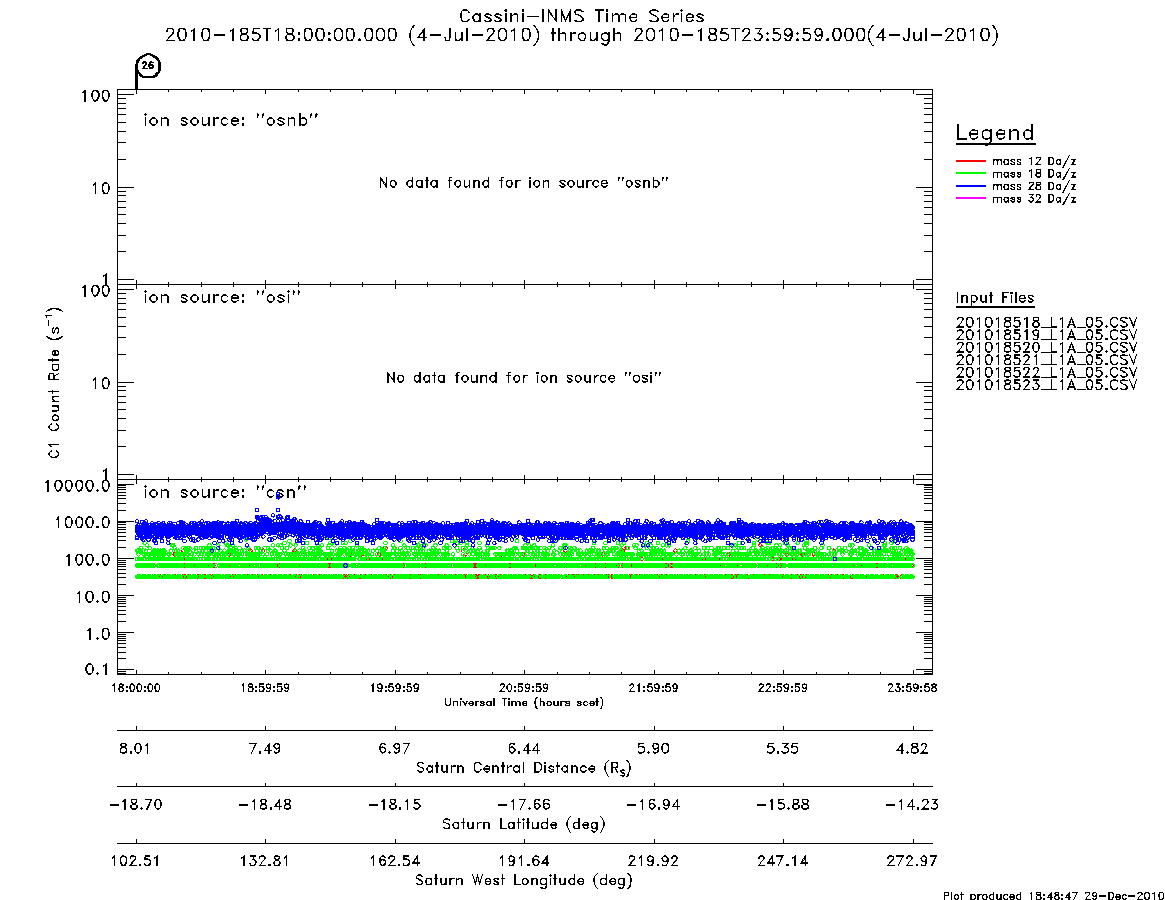Click the longitude value 102.51
Image resolution: width=1165 pixels, height=900 pixels.
tap(135, 861)
